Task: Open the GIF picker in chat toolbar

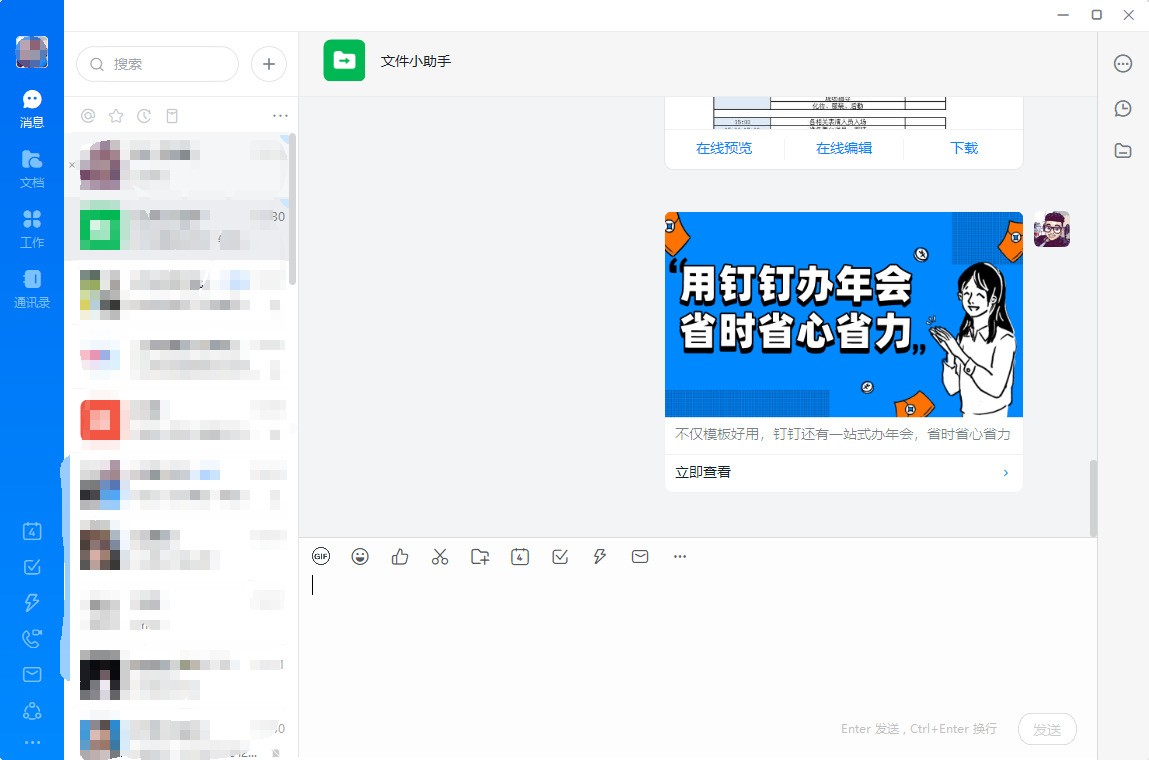Action: click(x=321, y=556)
